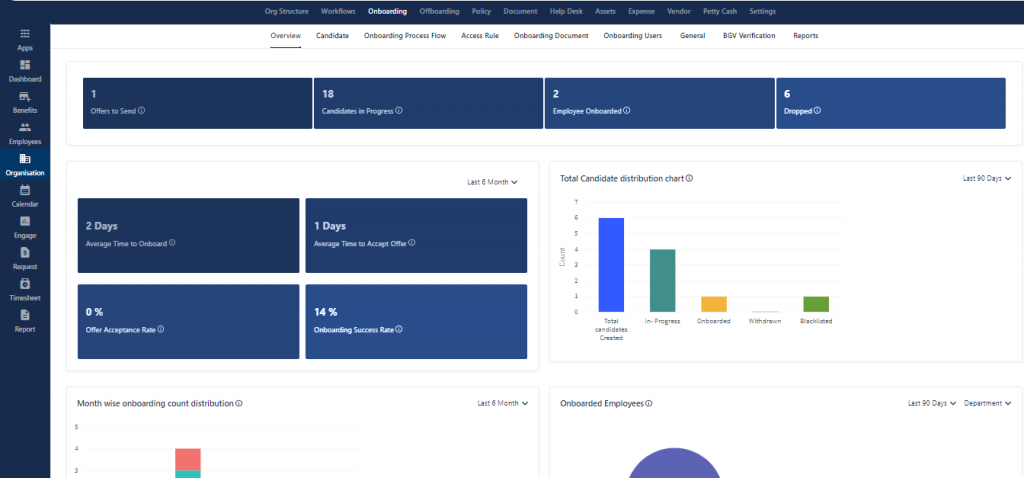The width and height of the screenshot is (1024, 478).
Task: Open Org Structure in top menu
Action: pos(287,12)
